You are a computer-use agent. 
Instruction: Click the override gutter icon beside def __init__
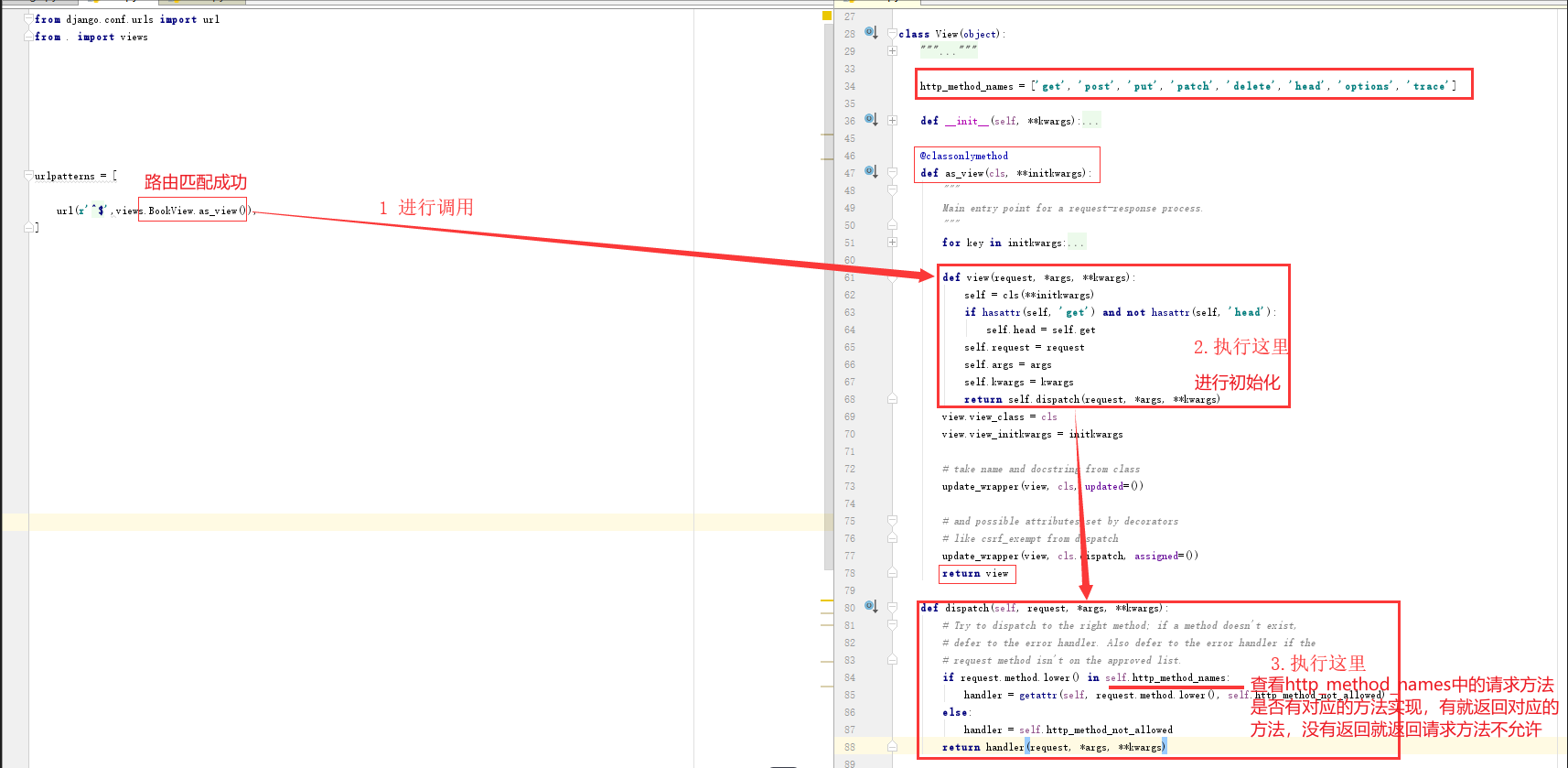pyautogui.click(x=871, y=120)
